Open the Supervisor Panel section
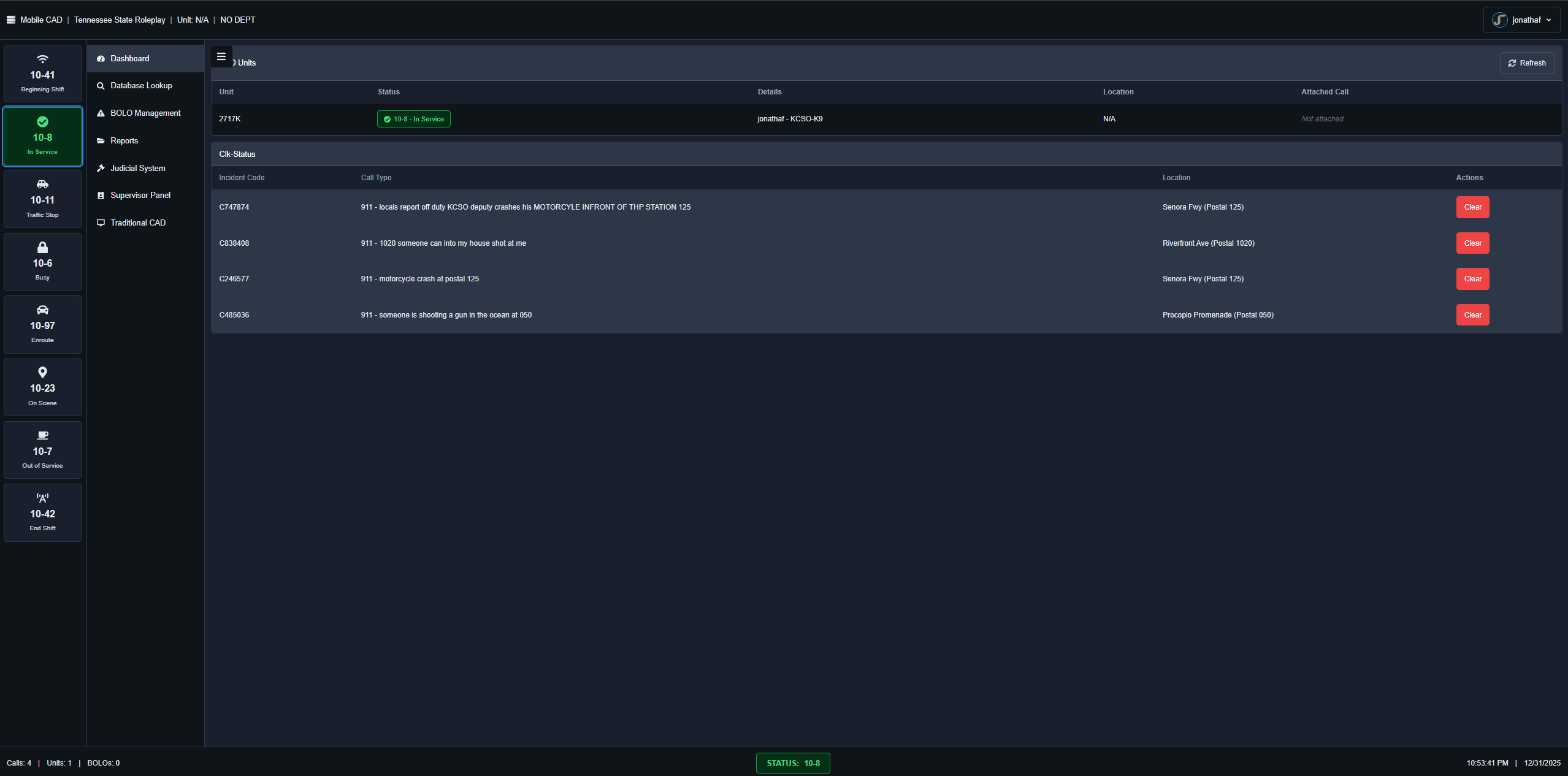Image resolution: width=1568 pixels, height=776 pixels. [x=140, y=195]
